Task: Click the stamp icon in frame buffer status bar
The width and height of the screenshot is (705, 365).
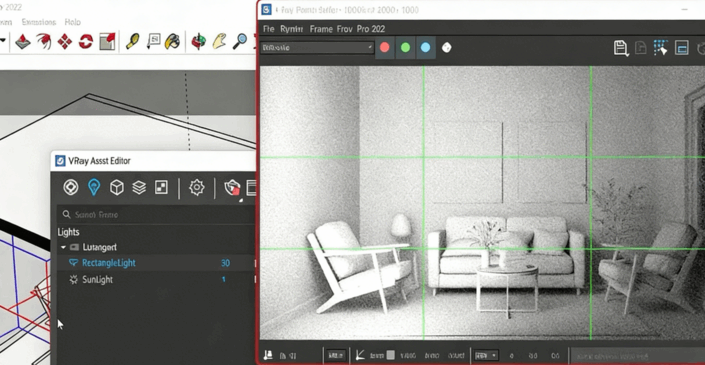Action: tap(268, 355)
